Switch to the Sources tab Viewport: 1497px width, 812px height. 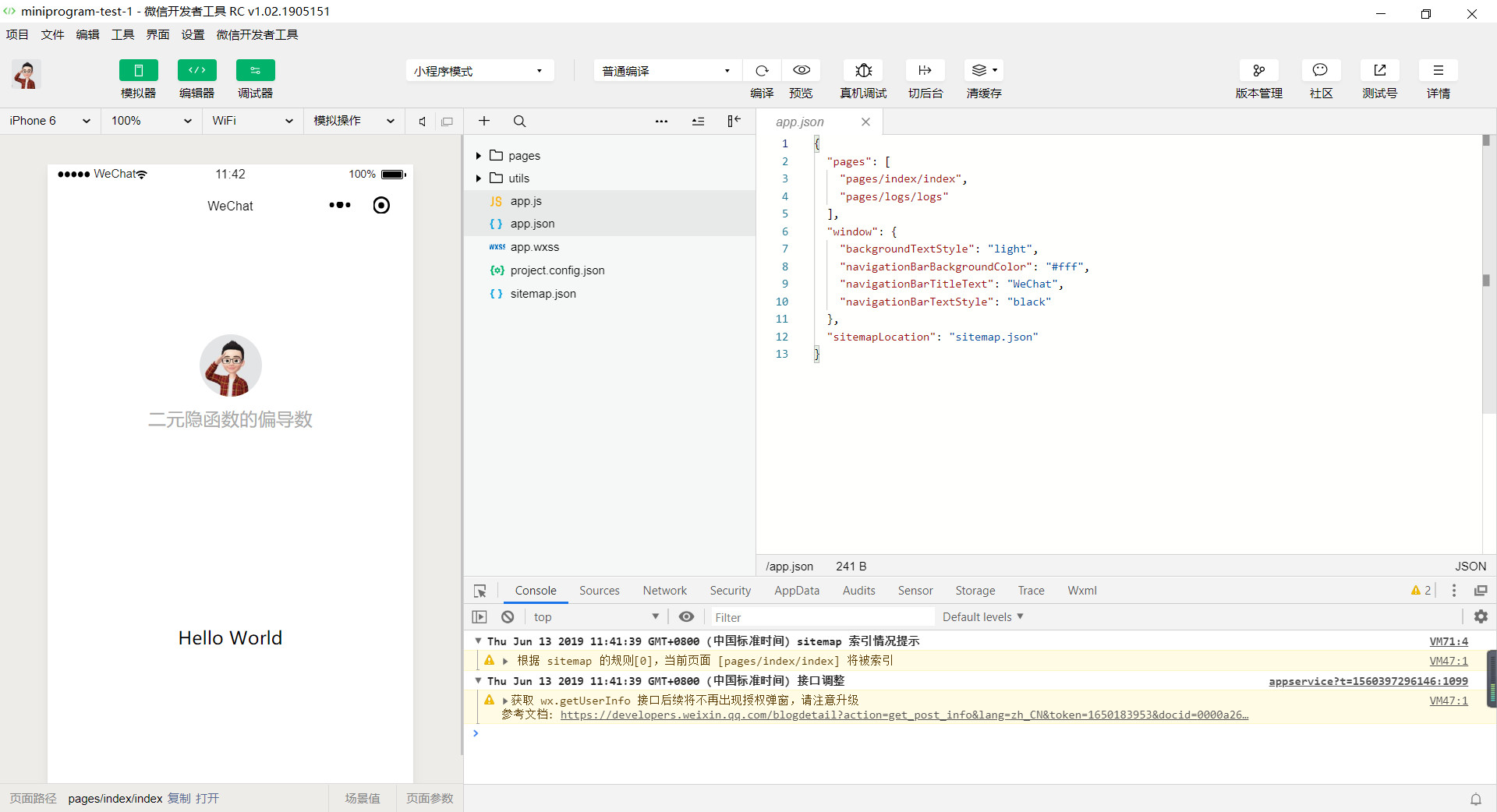599,591
